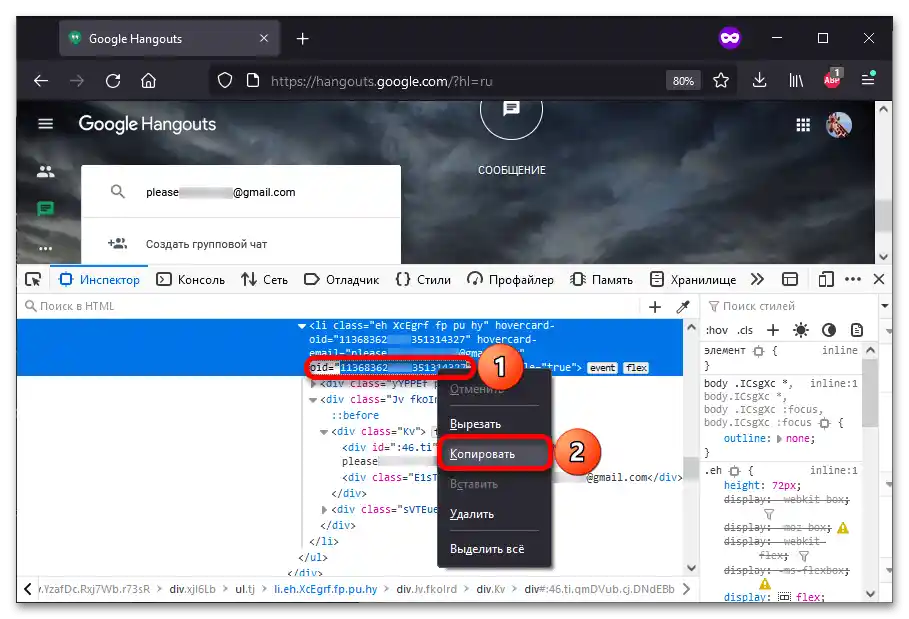The width and height of the screenshot is (909, 619).
Task: Select the element picker tool in DevTools
Action: coord(32,279)
